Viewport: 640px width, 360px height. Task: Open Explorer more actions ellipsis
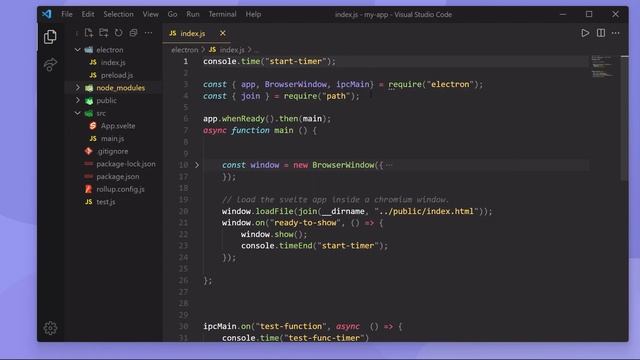148,33
